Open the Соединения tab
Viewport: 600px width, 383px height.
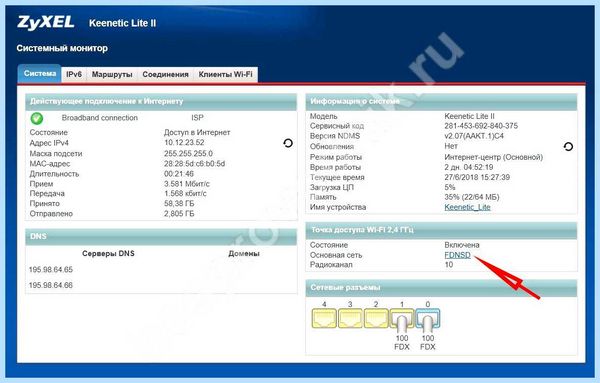(165, 74)
